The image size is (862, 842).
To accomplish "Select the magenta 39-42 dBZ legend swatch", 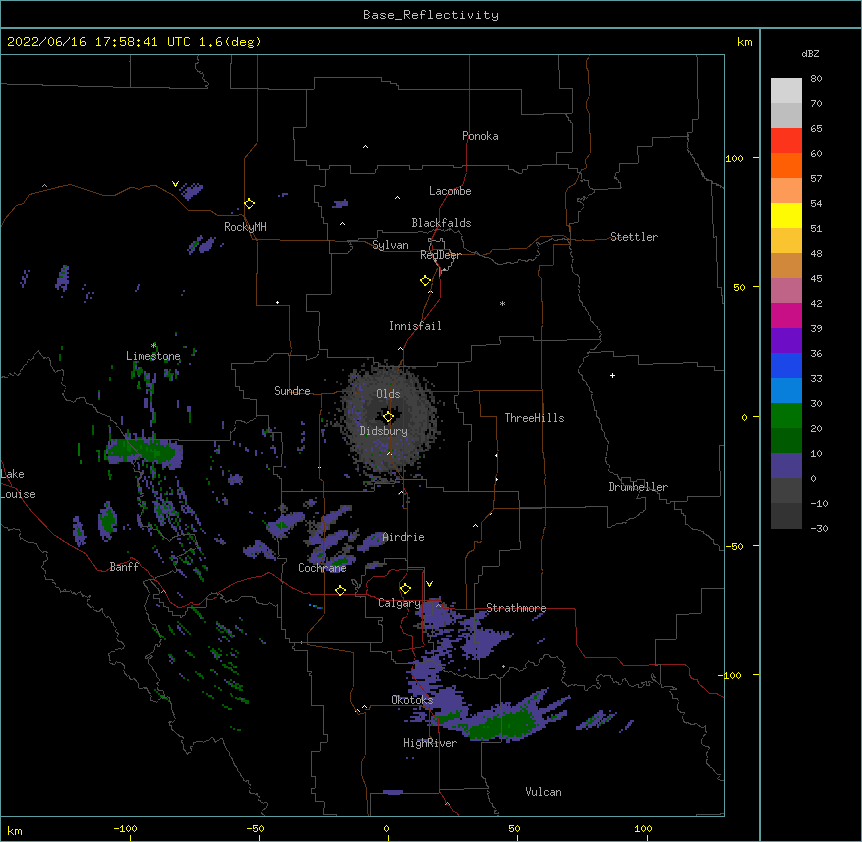I will tap(786, 315).
